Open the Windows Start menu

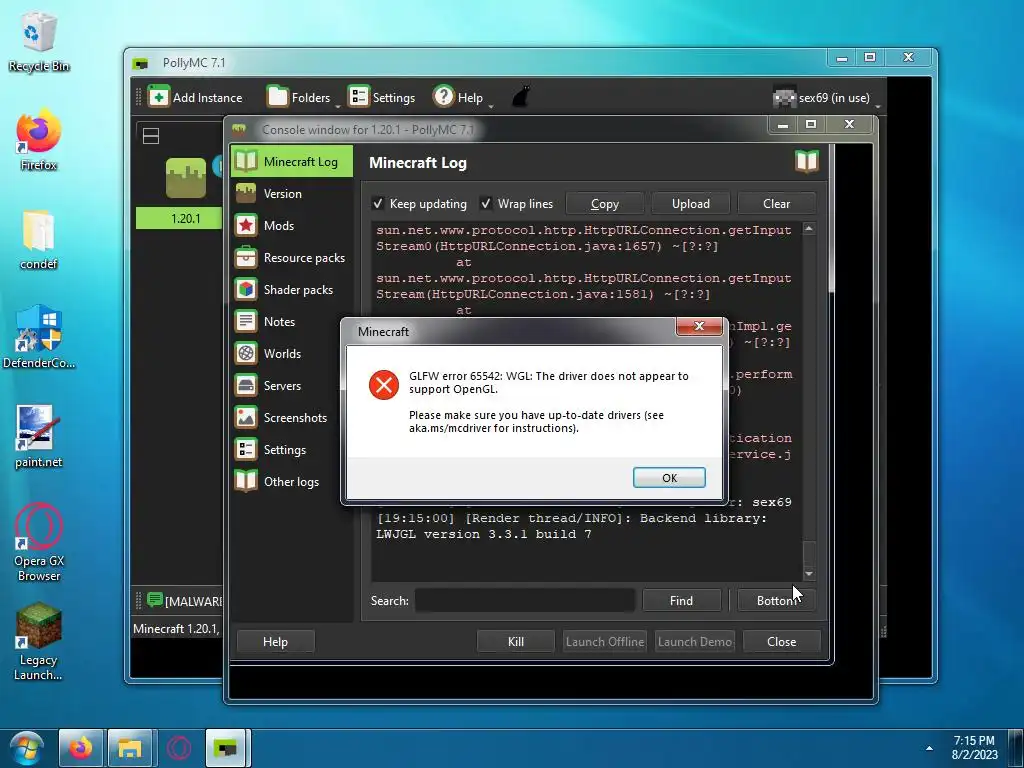click(x=27, y=748)
